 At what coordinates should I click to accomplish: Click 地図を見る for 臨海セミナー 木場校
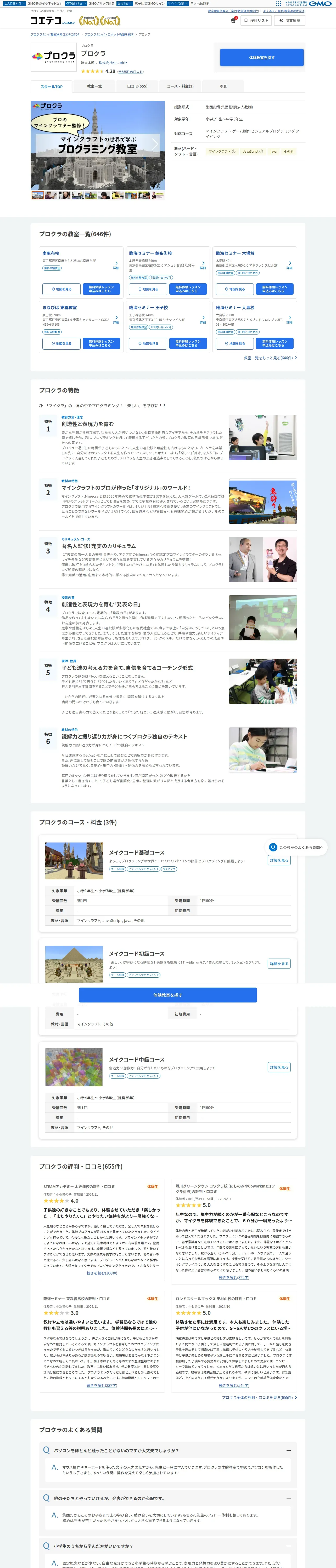pos(235,289)
